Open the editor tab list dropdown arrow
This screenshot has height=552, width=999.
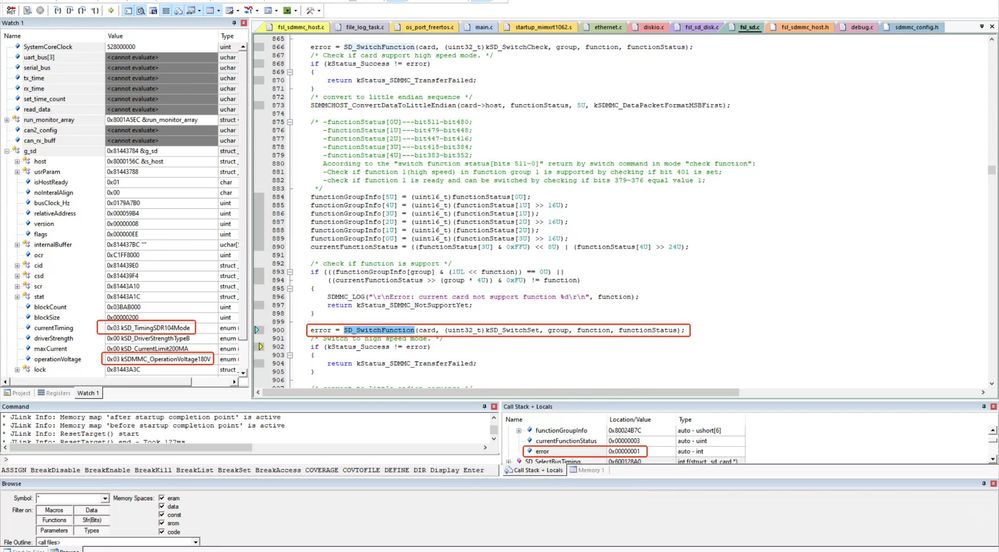coord(982,27)
